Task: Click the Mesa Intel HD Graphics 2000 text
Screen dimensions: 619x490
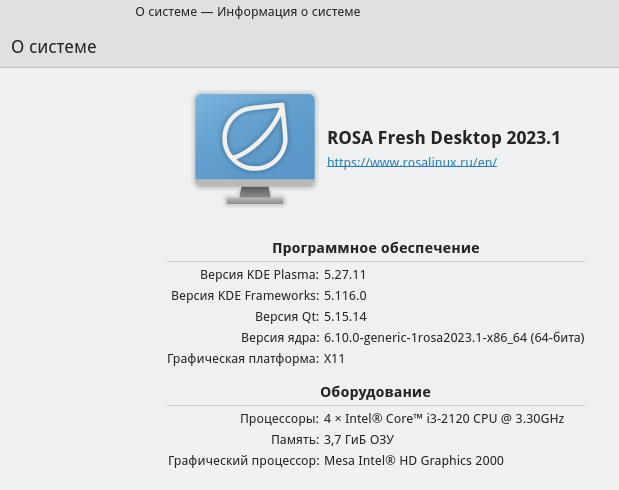Action: pyautogui.click(x=414, y=460)
